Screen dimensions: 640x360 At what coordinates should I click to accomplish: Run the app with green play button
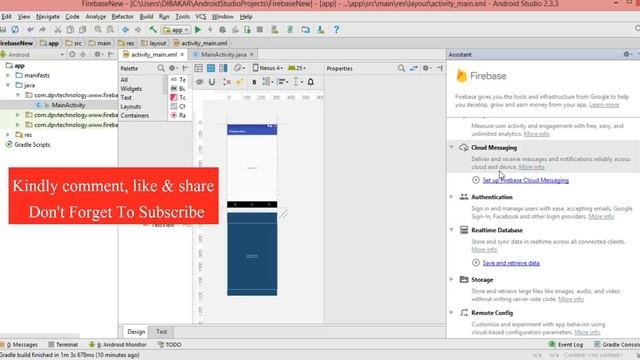(198, 30)
